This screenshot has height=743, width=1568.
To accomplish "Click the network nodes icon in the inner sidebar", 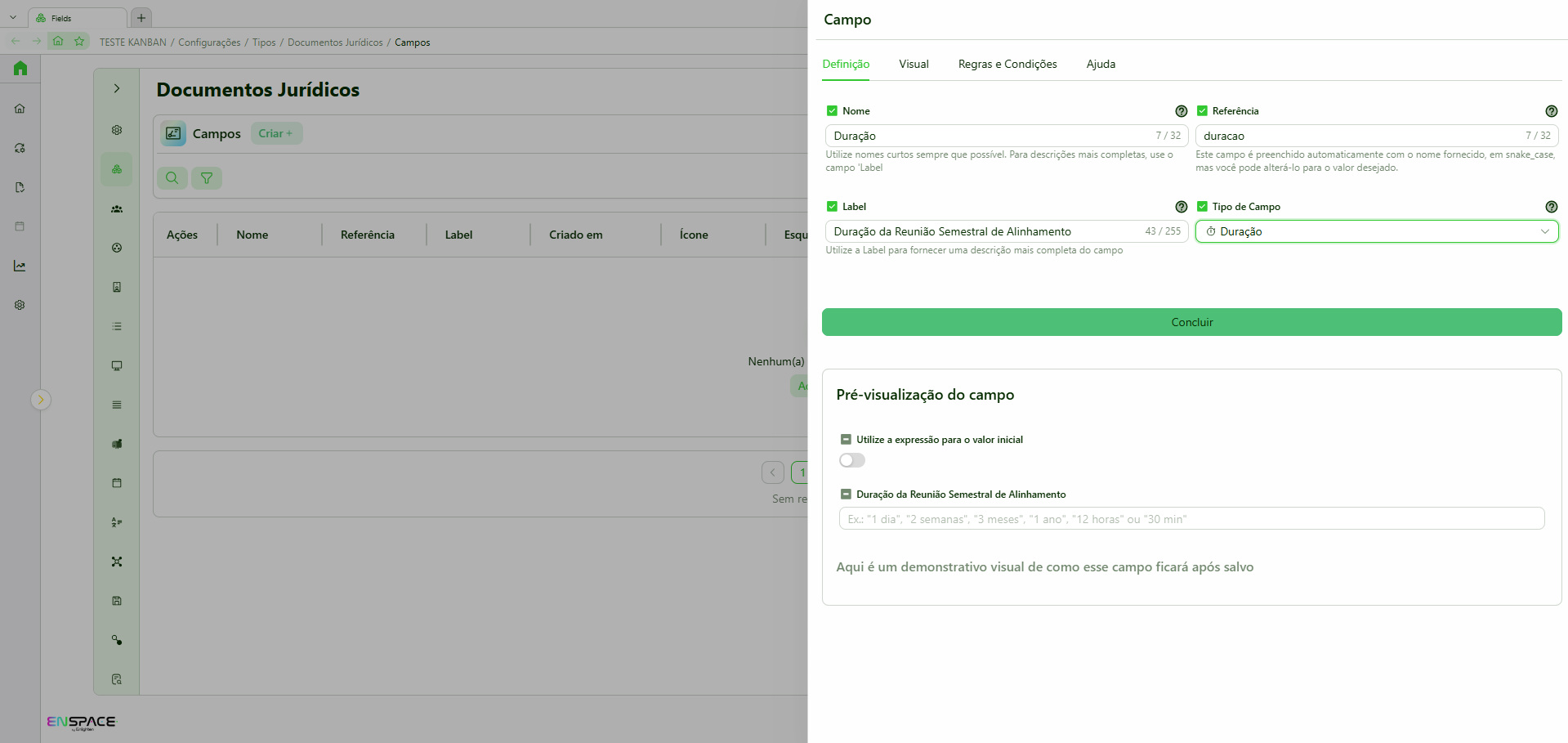I will (x=117, y=562).
